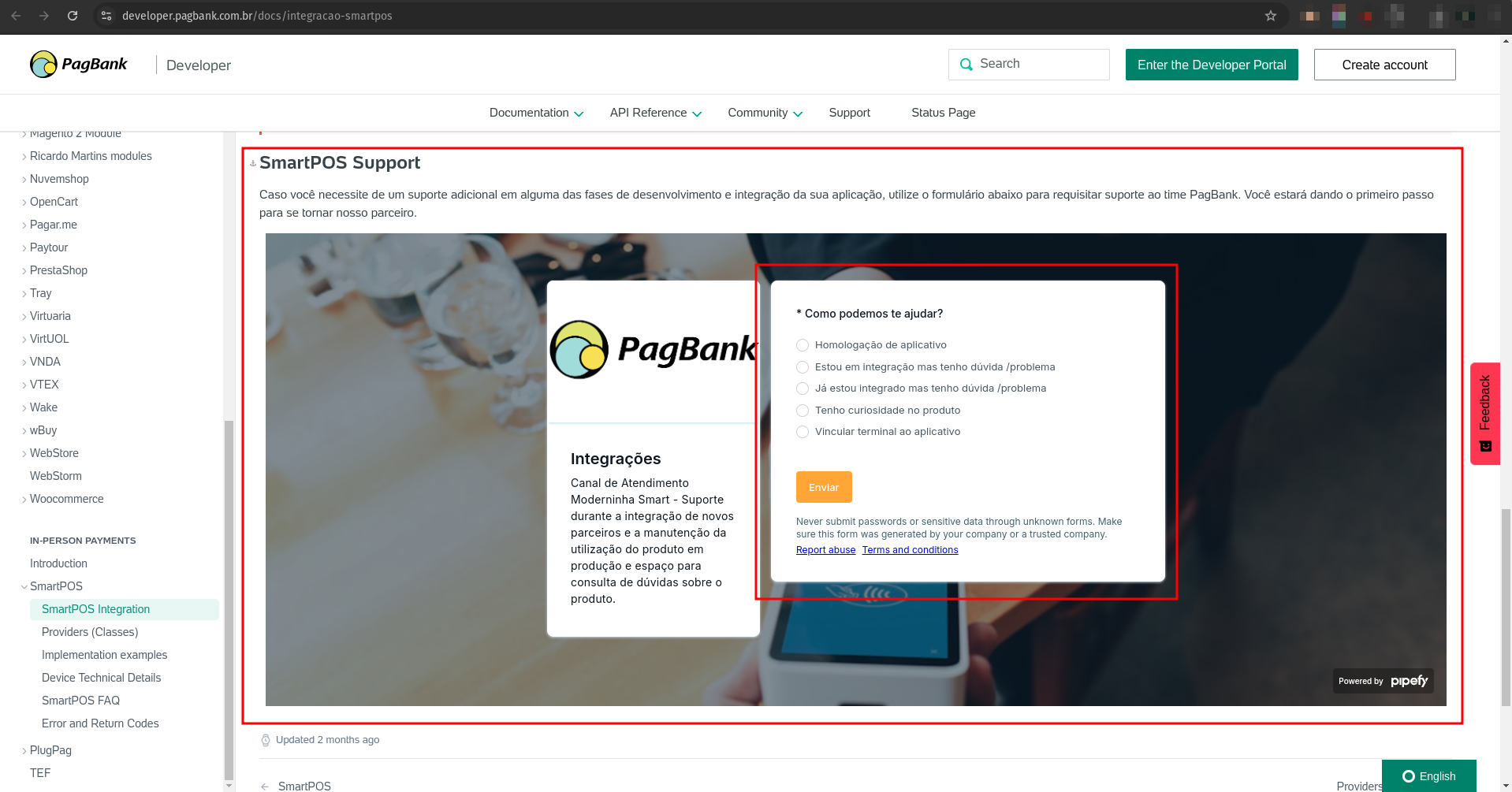Choose Tenho curiosidade no produto option
This screenshot has width=1512, height=792.
(x=803, y=411)
